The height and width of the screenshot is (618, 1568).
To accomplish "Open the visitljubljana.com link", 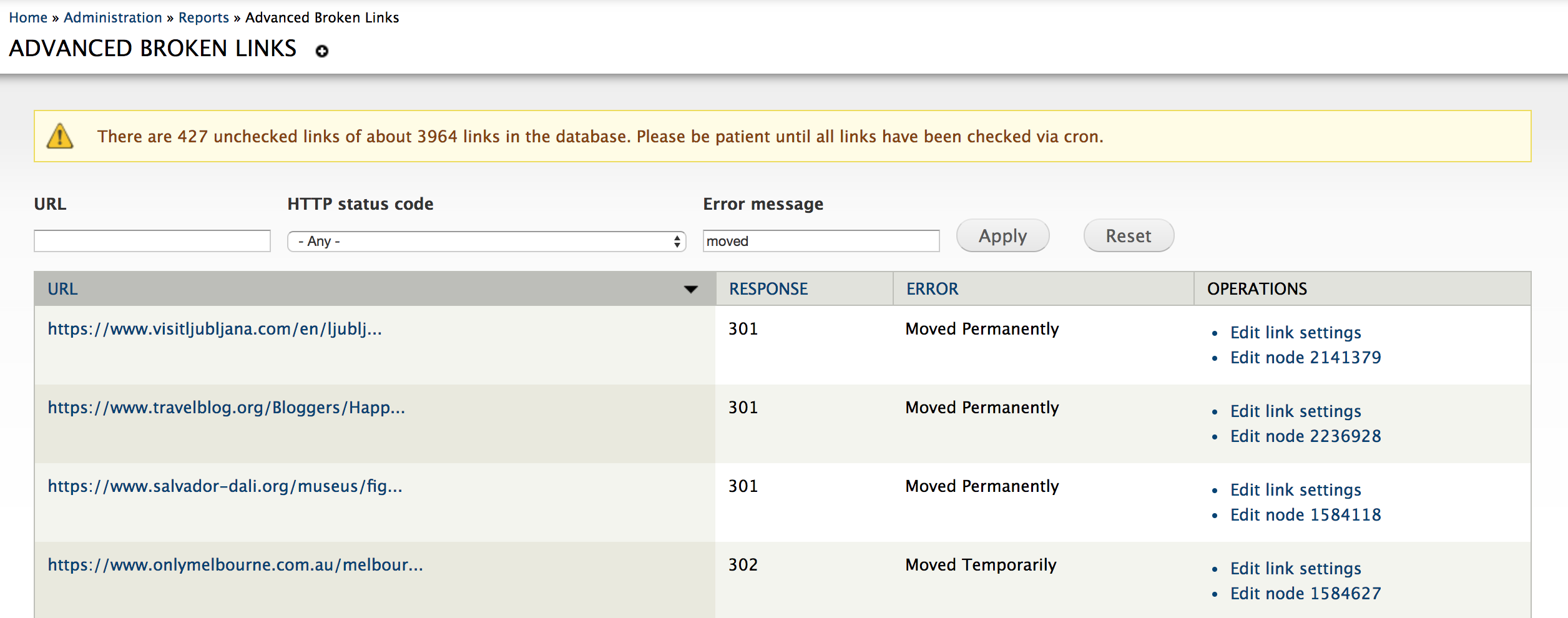I will point(215,329).
